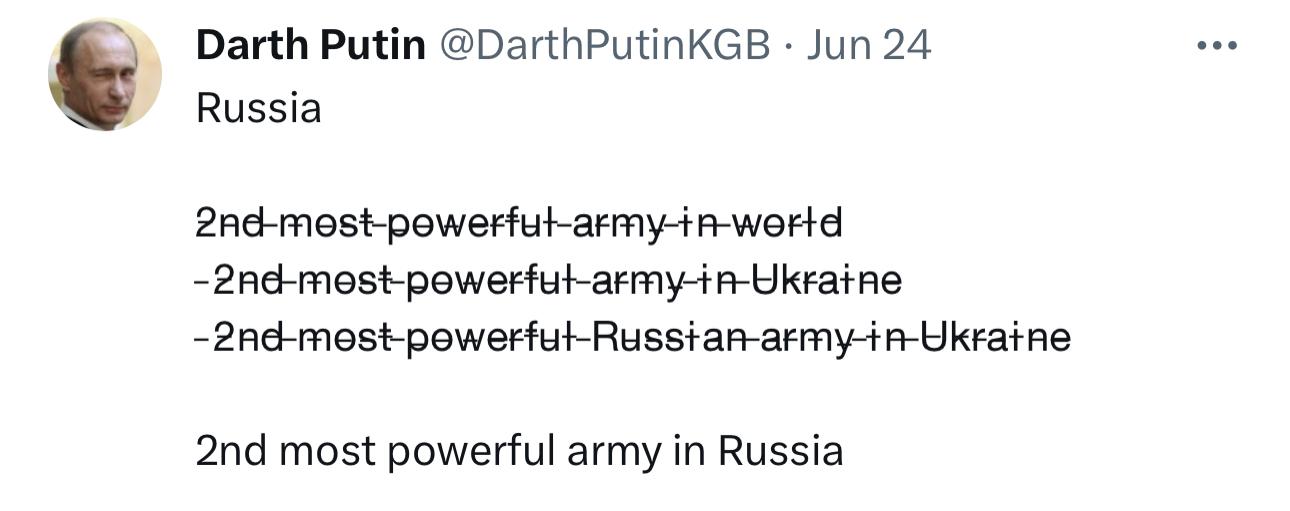1290x511 pixels.
Task: Click "powerful" in the final unstruck line
Action: (471, 452)
